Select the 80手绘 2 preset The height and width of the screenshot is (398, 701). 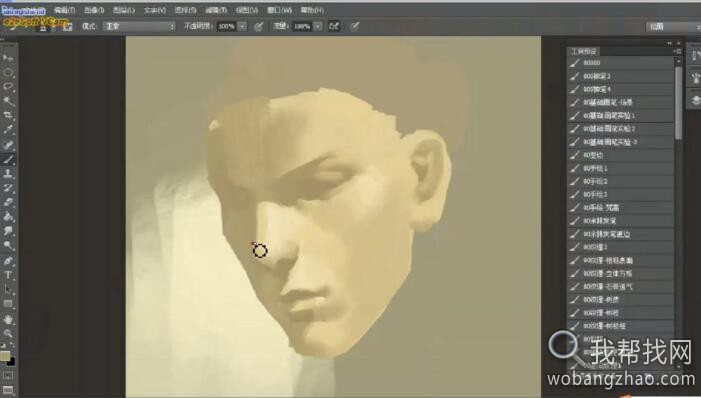coord(621,182)
